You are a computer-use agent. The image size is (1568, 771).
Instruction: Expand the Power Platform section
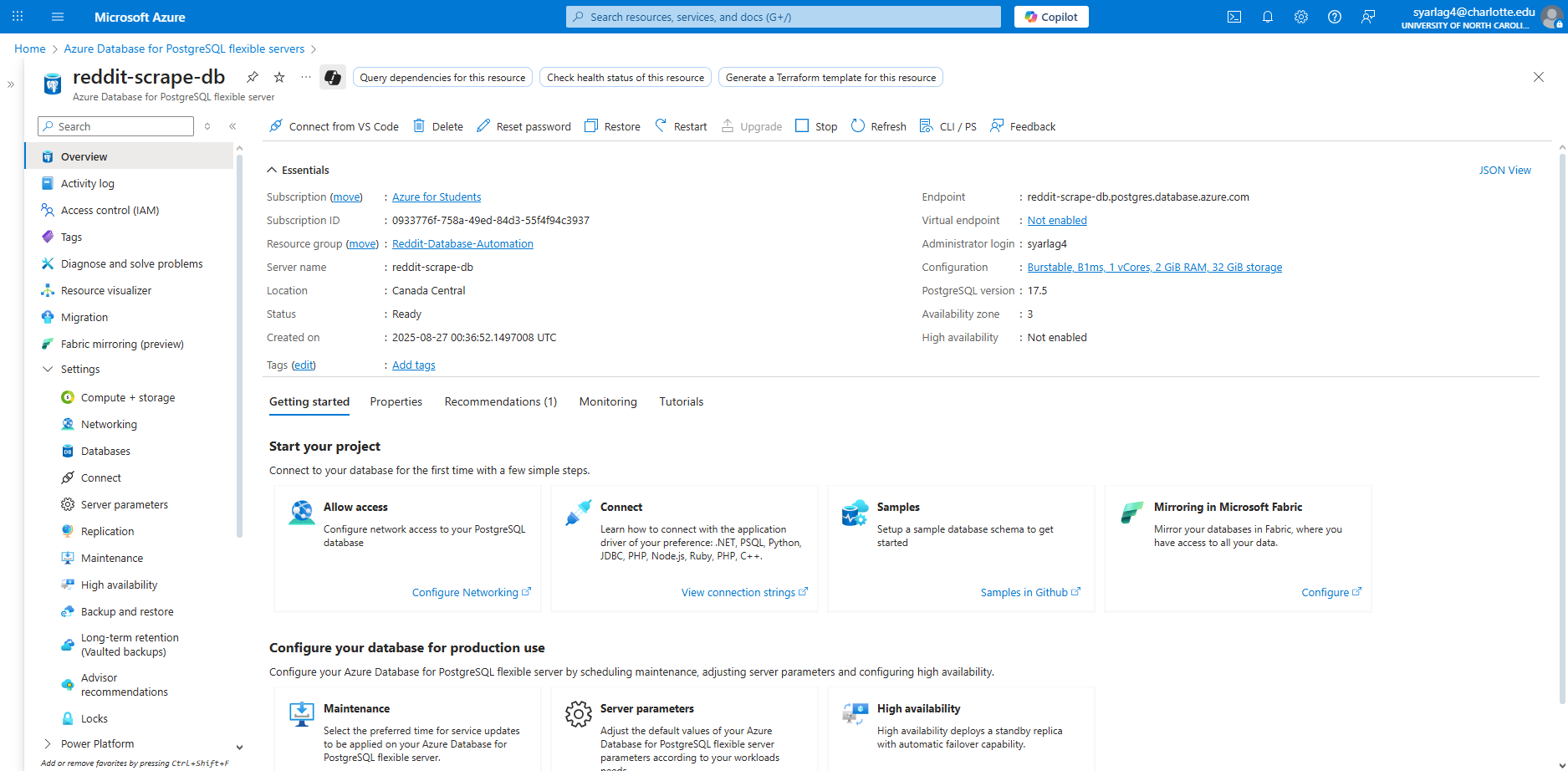47,743
